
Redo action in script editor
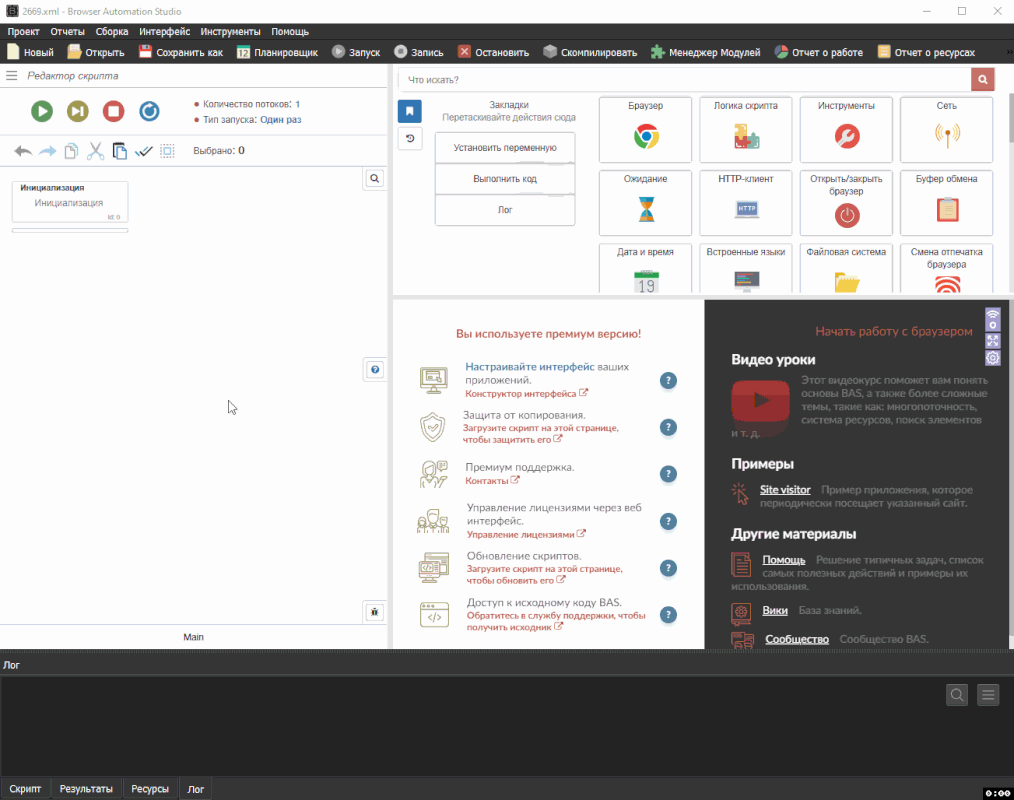[x=47, y=151]
